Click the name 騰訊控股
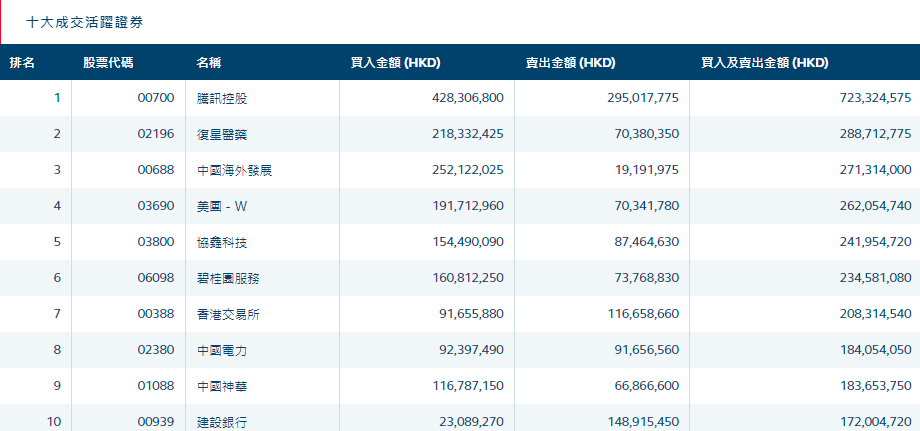Viewport: 920px width, 431px height. (x=222, y=99)
